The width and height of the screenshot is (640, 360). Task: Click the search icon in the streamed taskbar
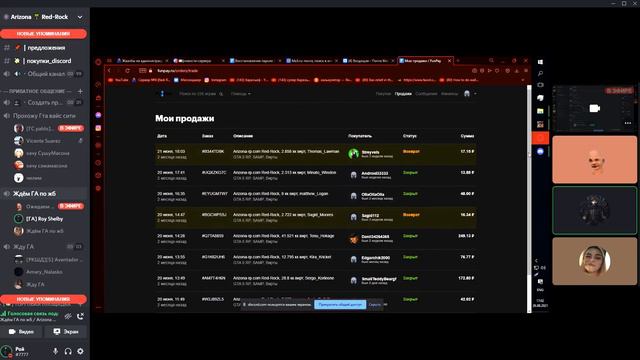point(540,74)
